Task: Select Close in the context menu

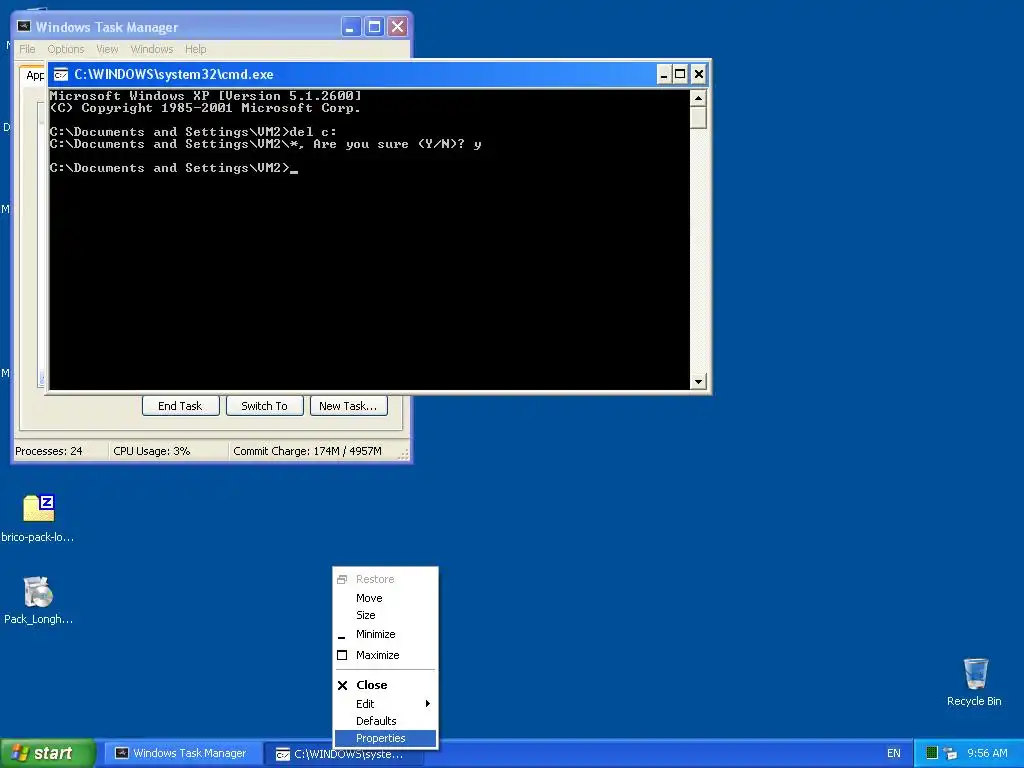Action: 385,685
